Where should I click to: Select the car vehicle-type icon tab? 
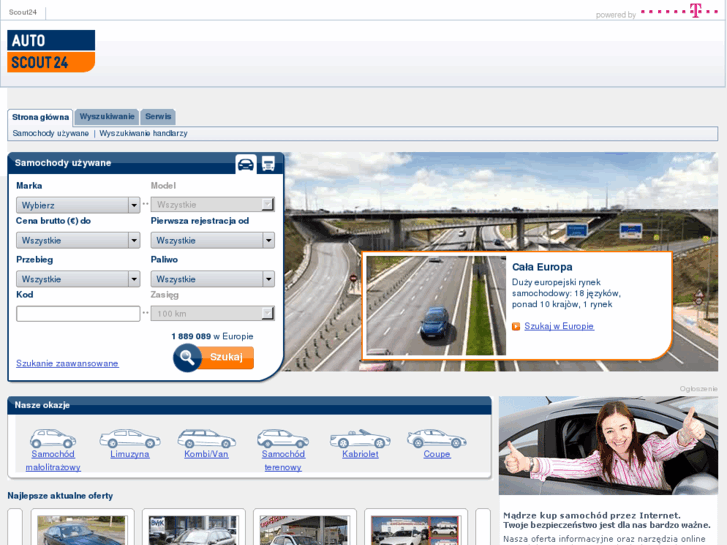point(246,164)
